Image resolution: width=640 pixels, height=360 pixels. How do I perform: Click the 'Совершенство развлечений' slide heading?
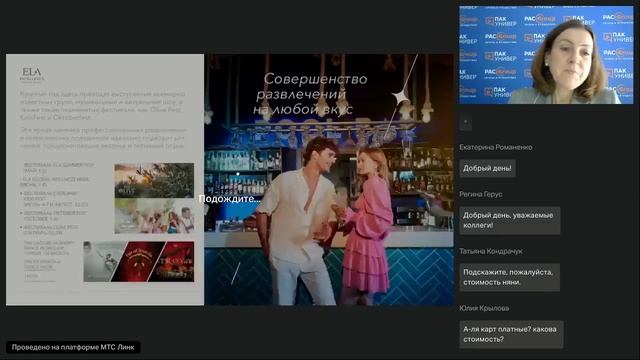pyautogui.click(x=310, y=94)
